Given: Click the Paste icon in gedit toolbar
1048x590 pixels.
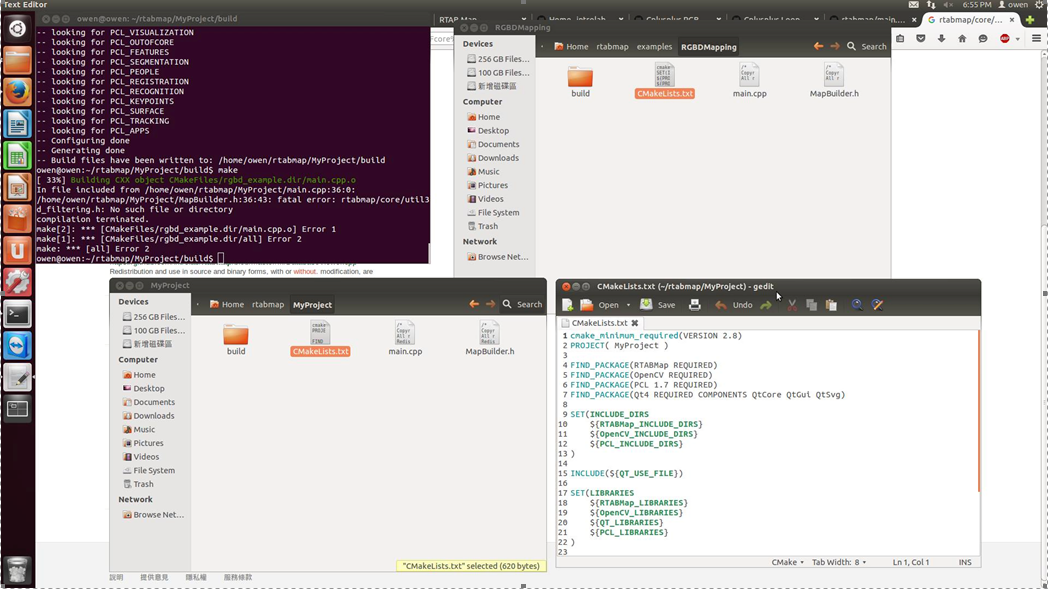Looking at the screenshot, I should pos(831,305).
